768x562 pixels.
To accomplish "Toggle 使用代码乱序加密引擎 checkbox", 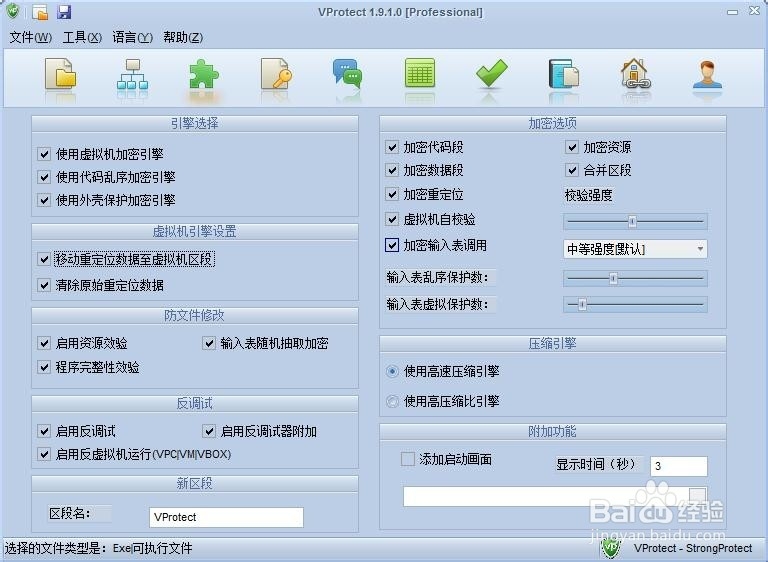I will (44, 177).
